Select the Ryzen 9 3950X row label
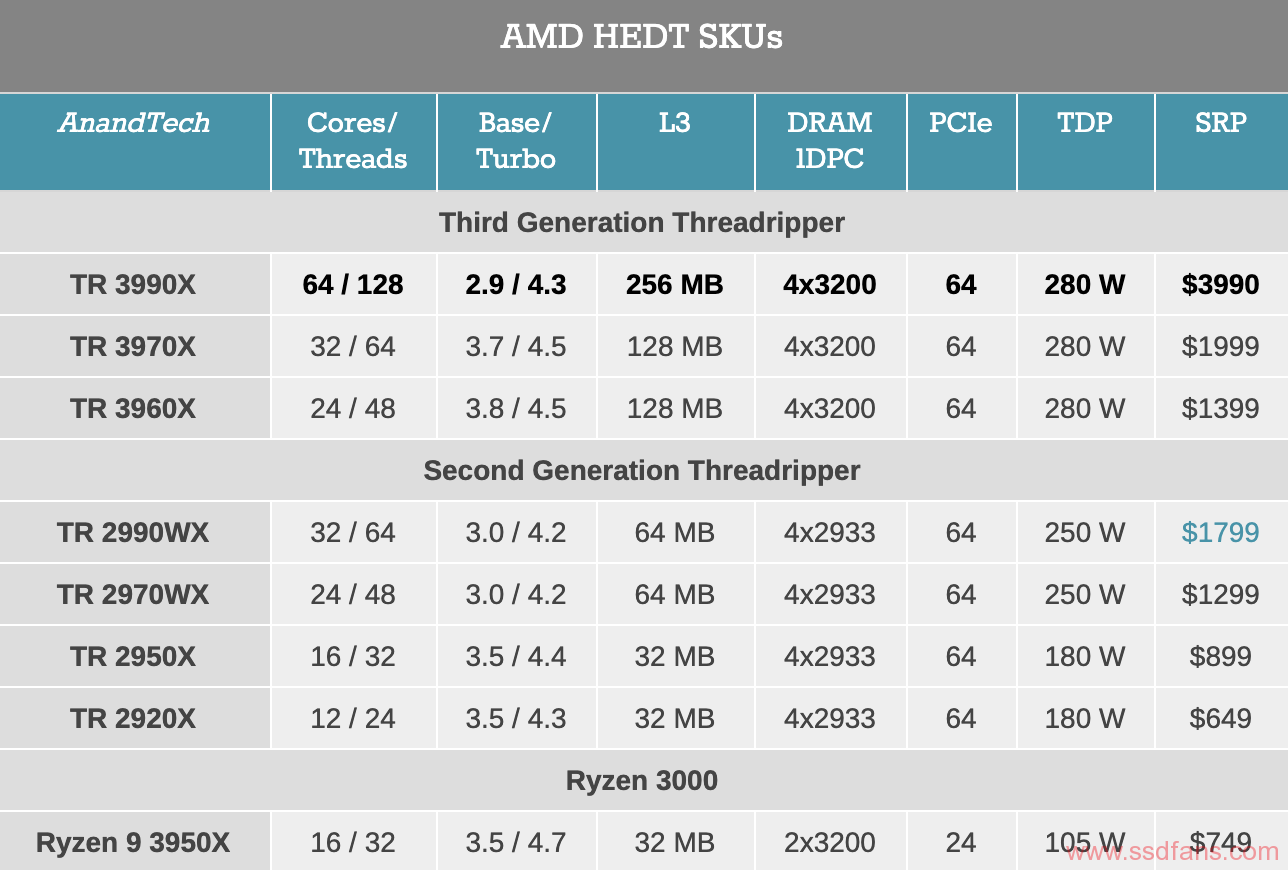 (x=134, y=843)
